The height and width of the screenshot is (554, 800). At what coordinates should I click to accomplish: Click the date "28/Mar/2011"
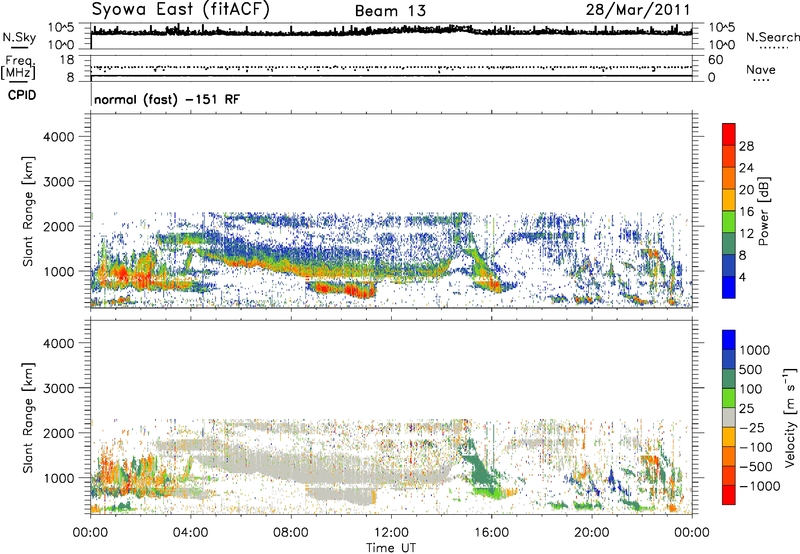tap(638, 10)
